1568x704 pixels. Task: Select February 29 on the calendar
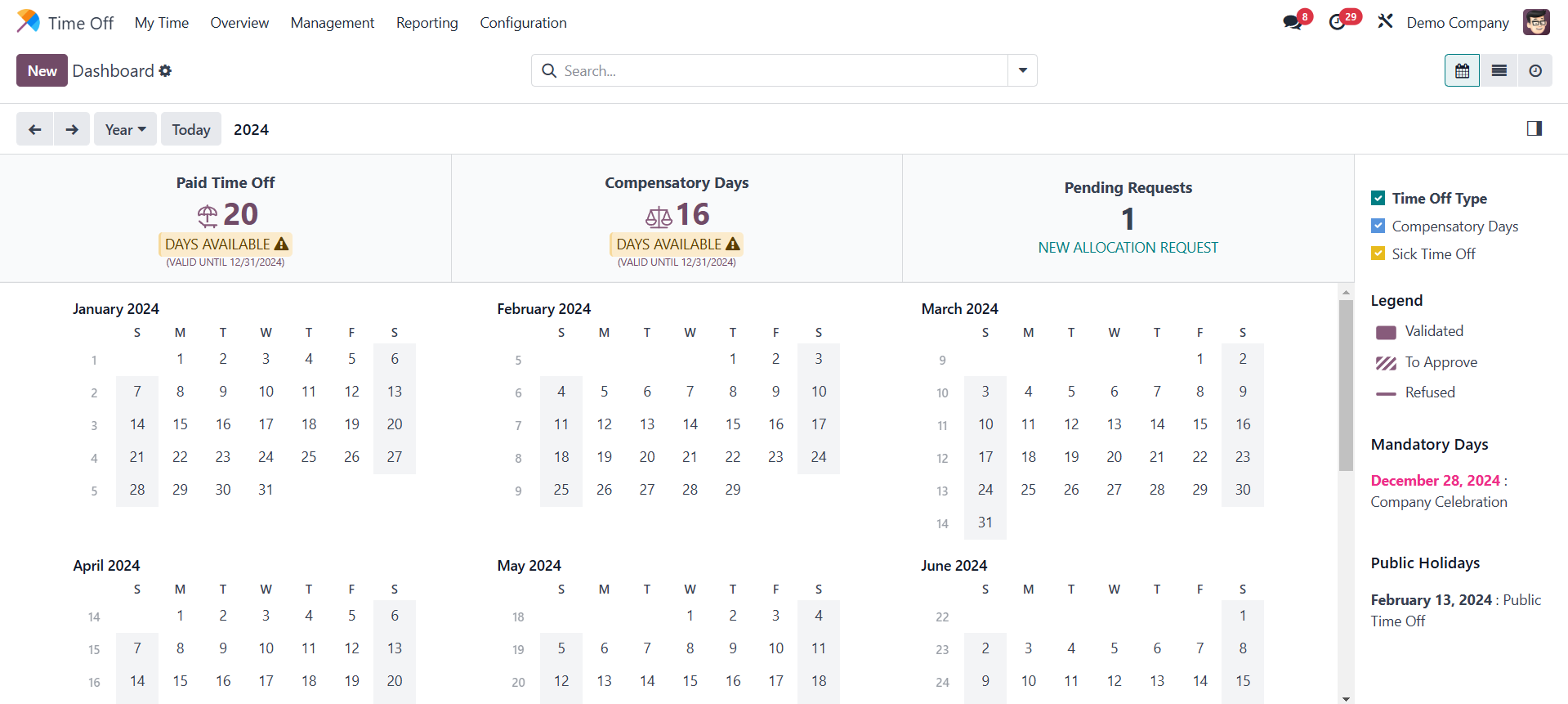(x=733, y=490)
